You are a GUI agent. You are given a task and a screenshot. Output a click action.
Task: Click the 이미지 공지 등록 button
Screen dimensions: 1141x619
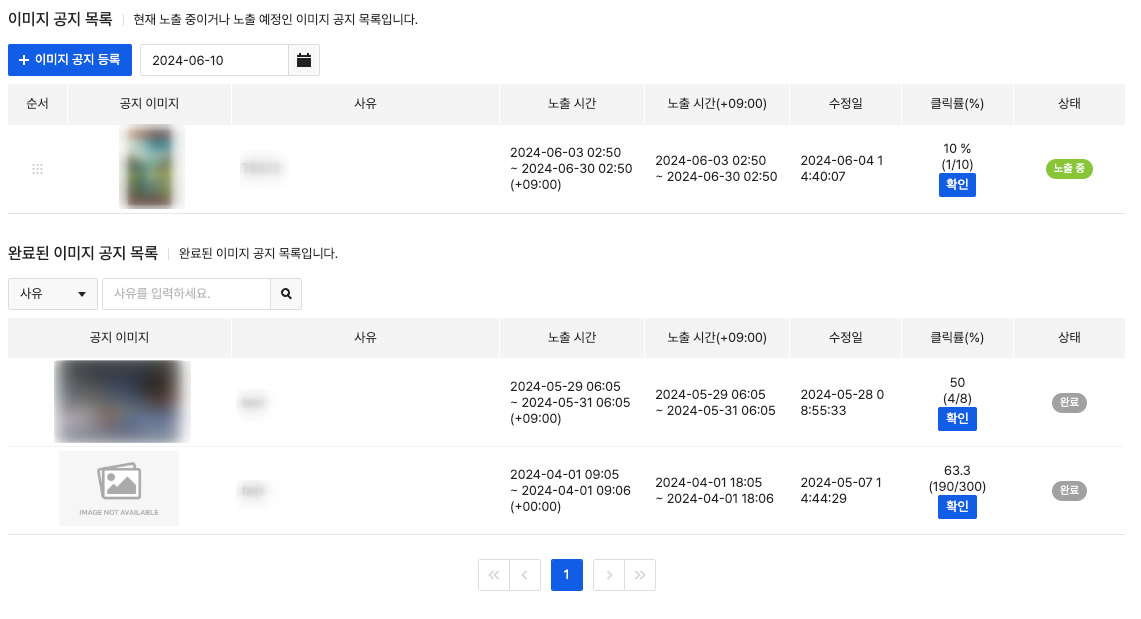[x=70, y=60]
